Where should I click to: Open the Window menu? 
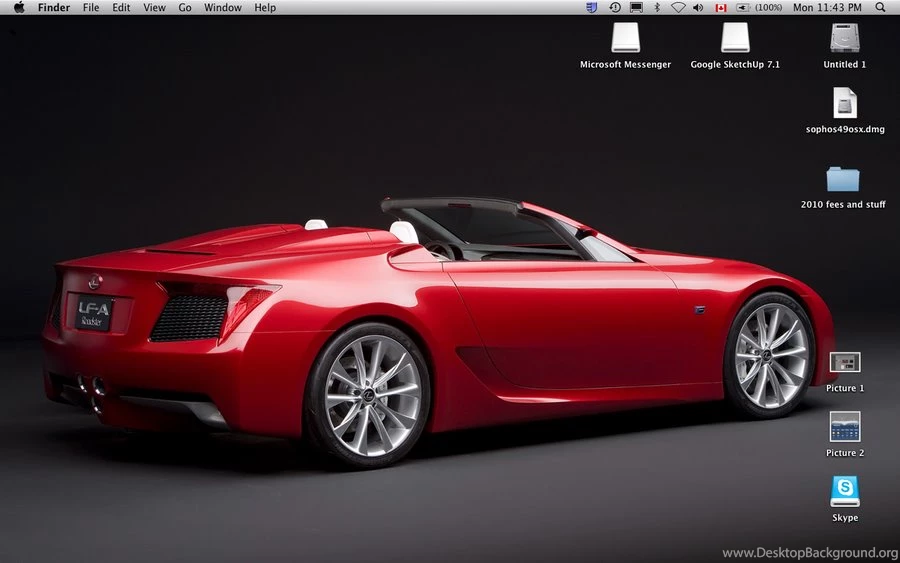223,7
